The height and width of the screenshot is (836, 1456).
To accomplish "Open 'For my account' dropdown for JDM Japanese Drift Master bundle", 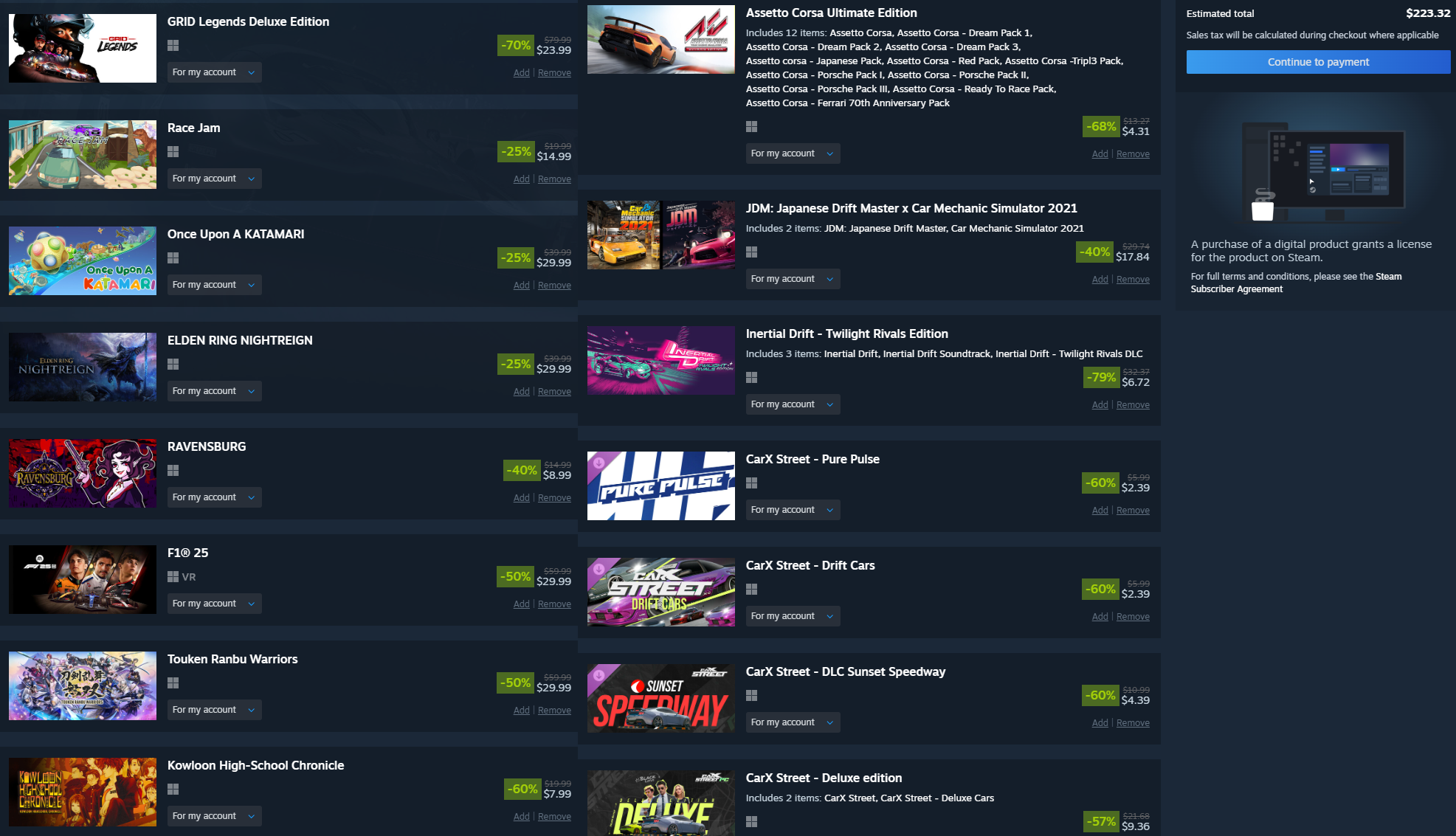I will click(793, 279).
